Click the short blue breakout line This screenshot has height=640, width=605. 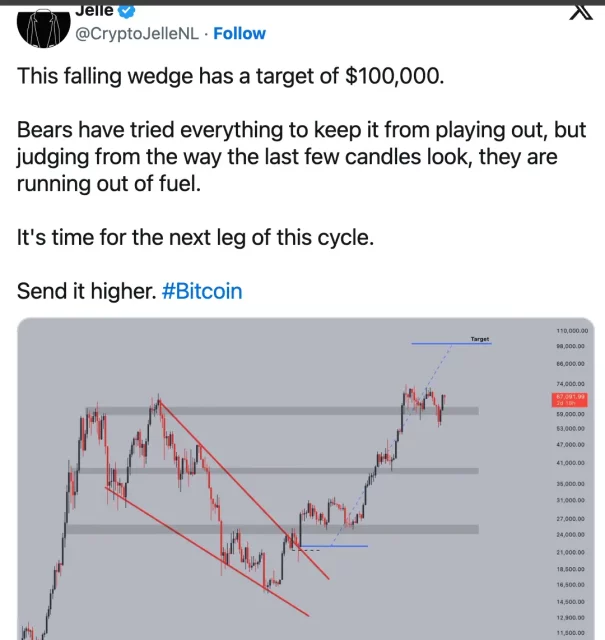[334, 546]
